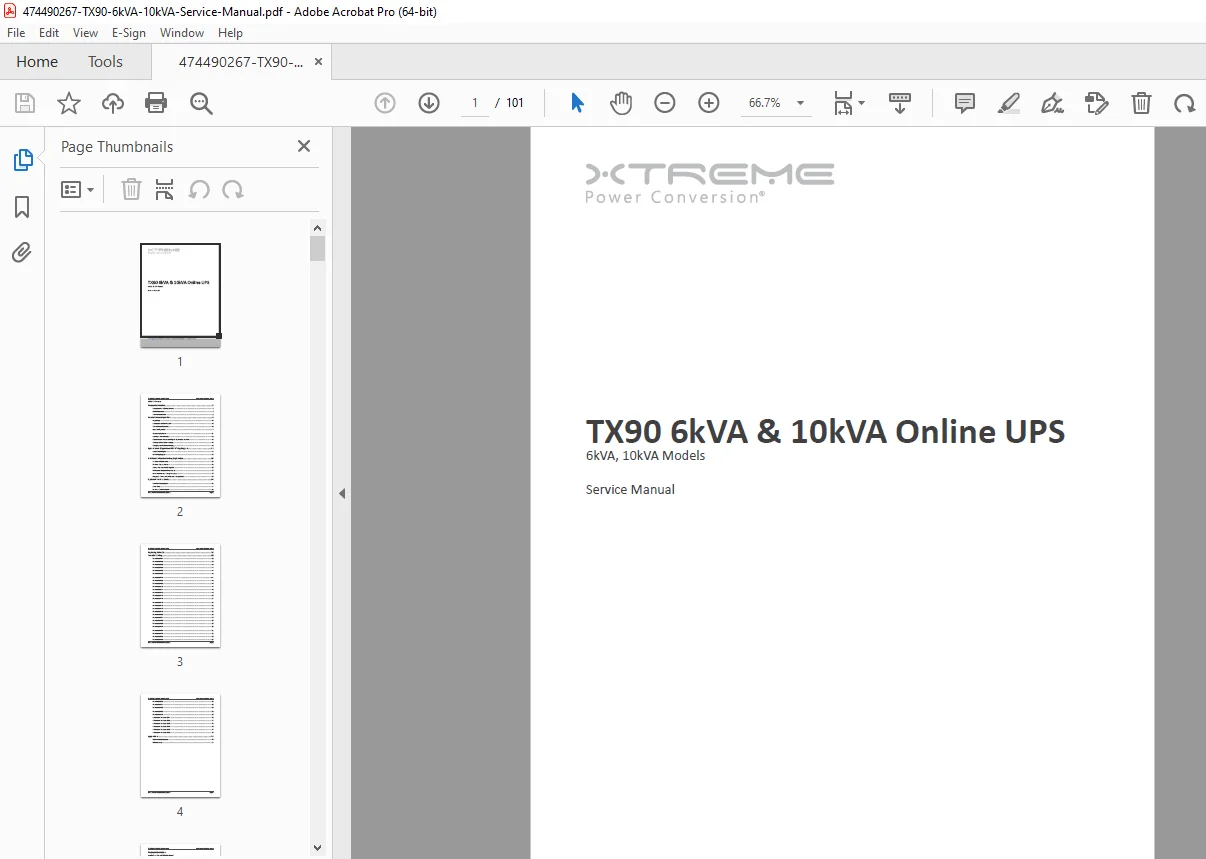
Task: Close the 474490267-TX90 document tab
Action: point(318,62)
